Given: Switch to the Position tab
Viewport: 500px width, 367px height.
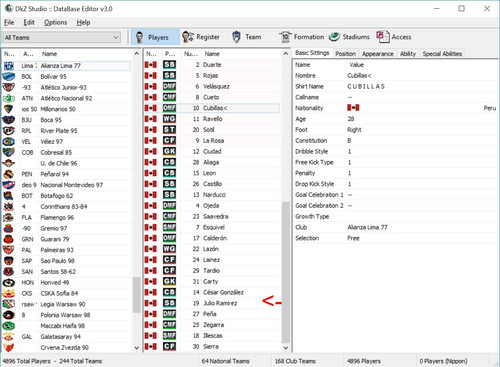Looking at the screenshot, I should pos(345,54).
